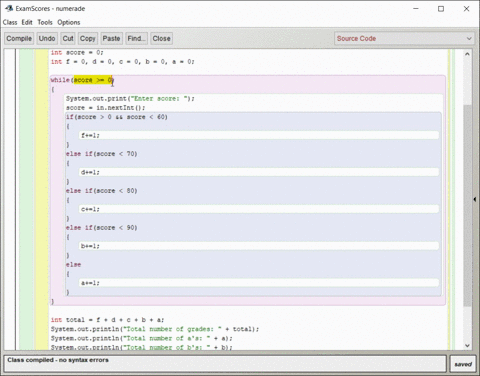Click the 'Class compiled - no syntax errors' status message
This screenshot has height=376, width=480.
coord(58,360)
